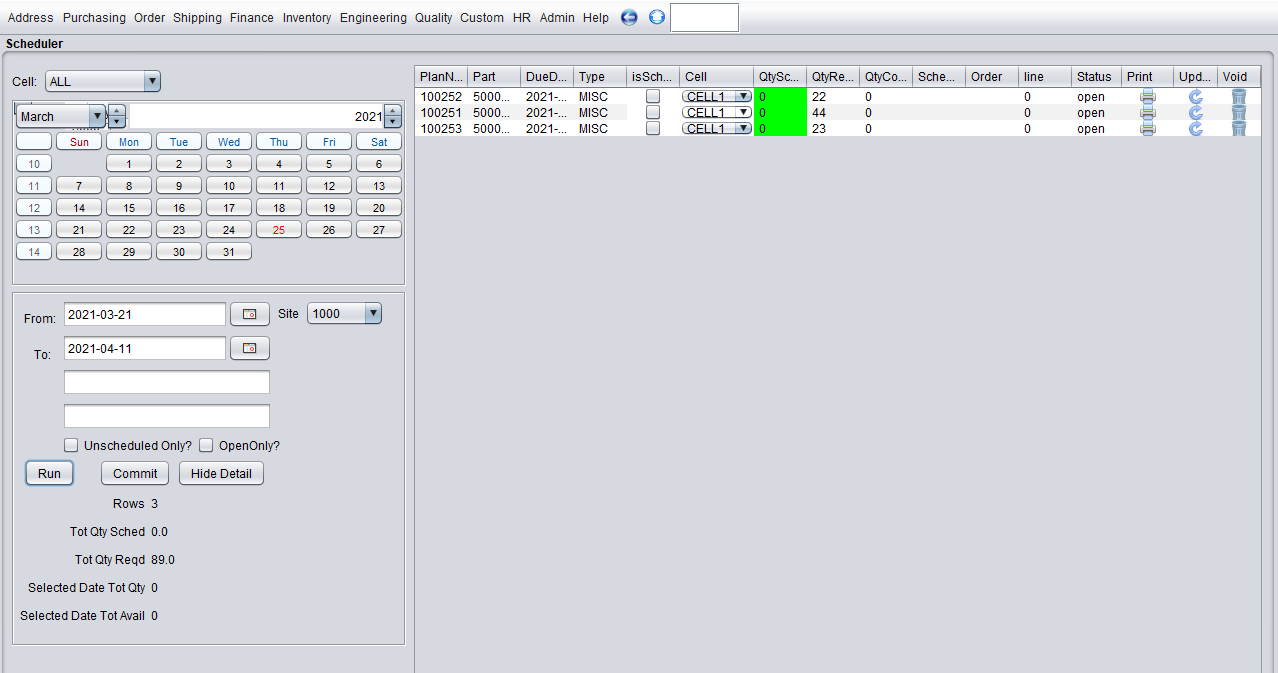This screenshot has width=1278, height=673.
Task: Open the To date calendar picker icon
Action: [250, 348]
